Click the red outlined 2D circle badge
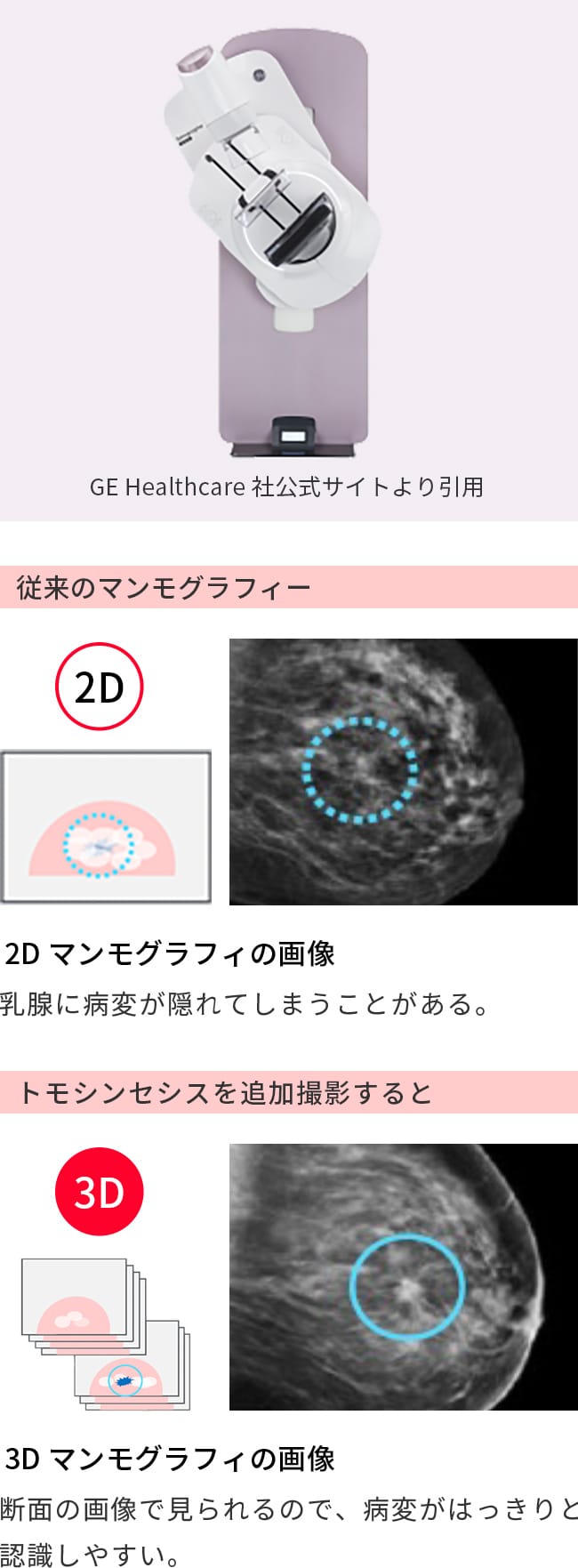 (99, 687)
